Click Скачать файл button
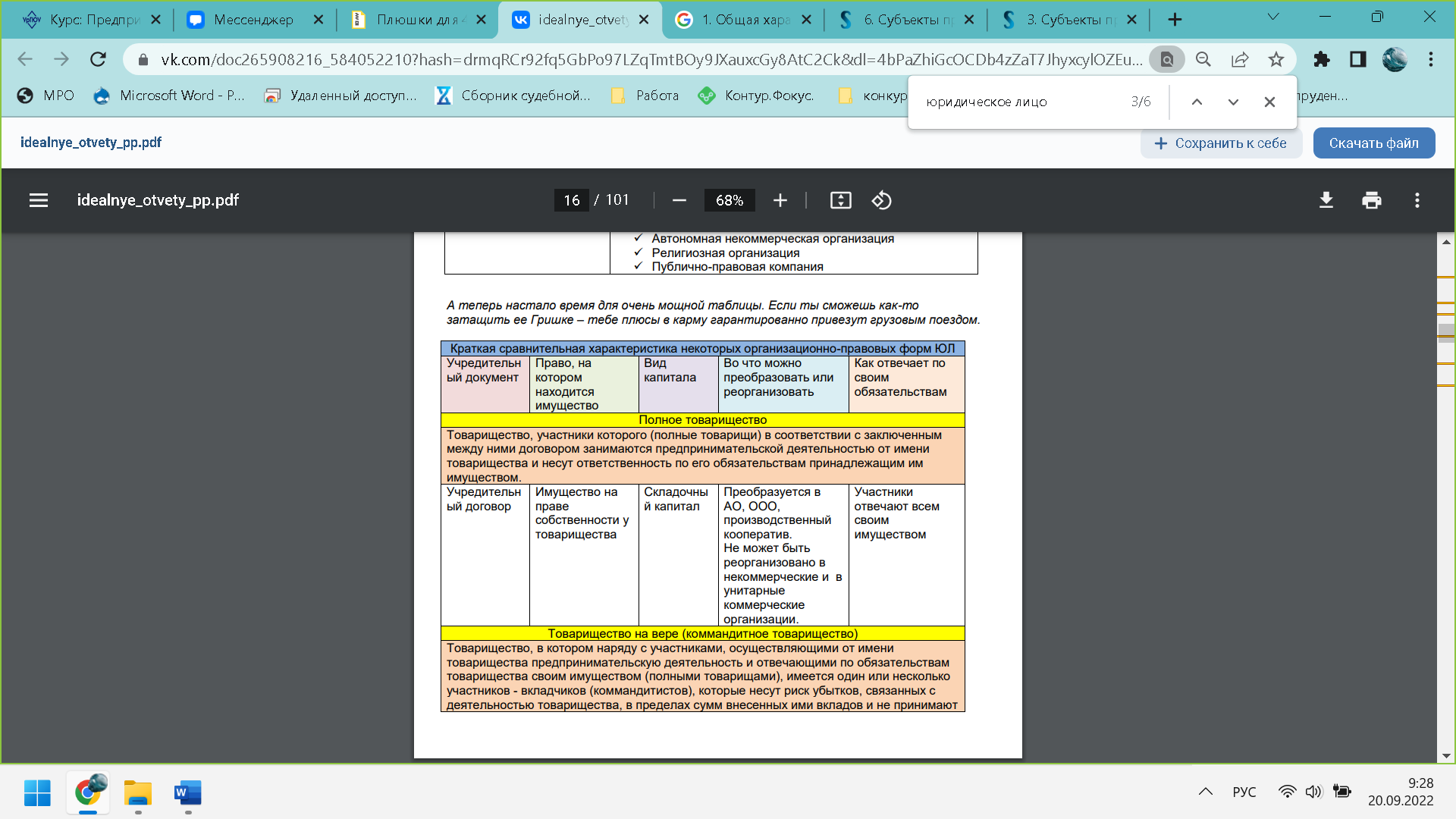Screen dimensions: 1456x819 coord(1373,143)
